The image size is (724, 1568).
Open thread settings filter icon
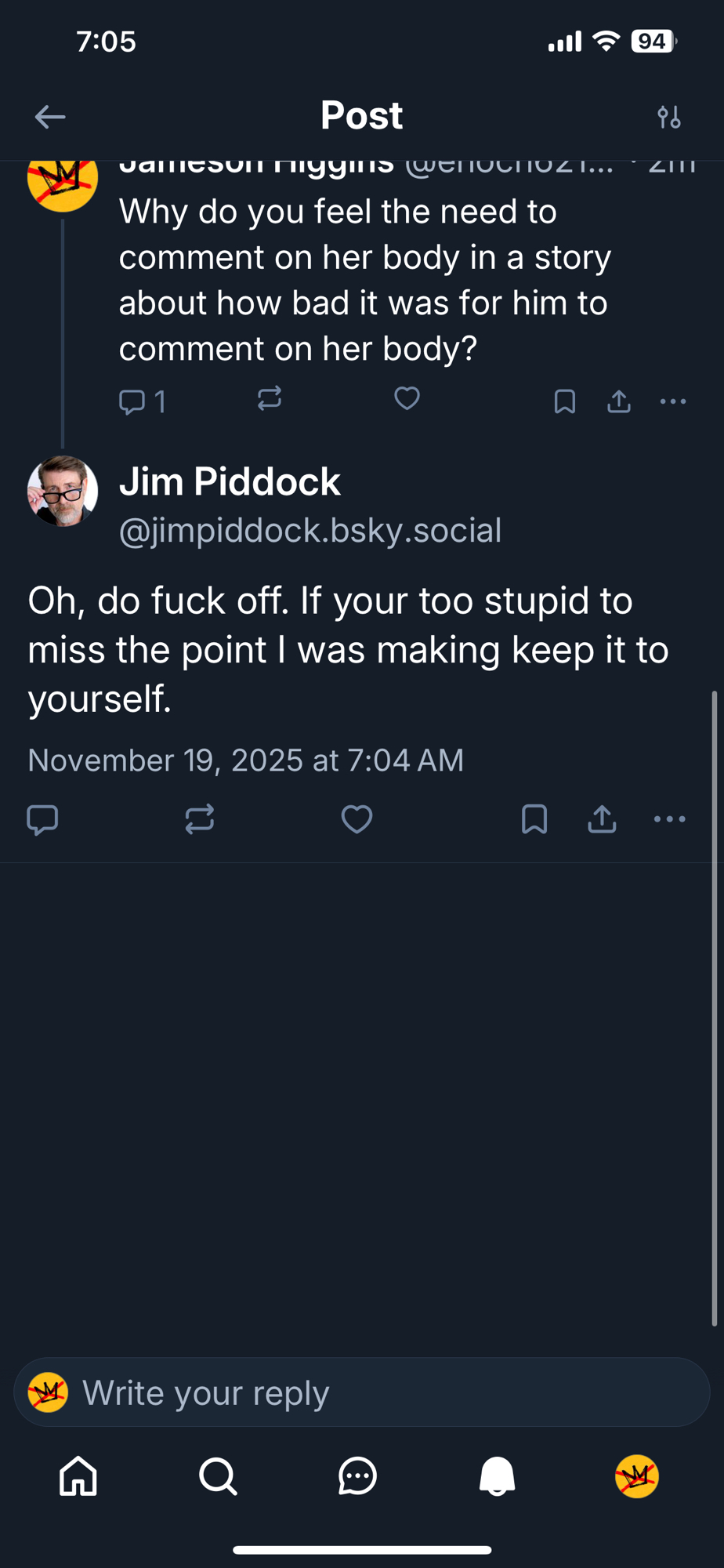pyautogui.click(x=668, y=118)
